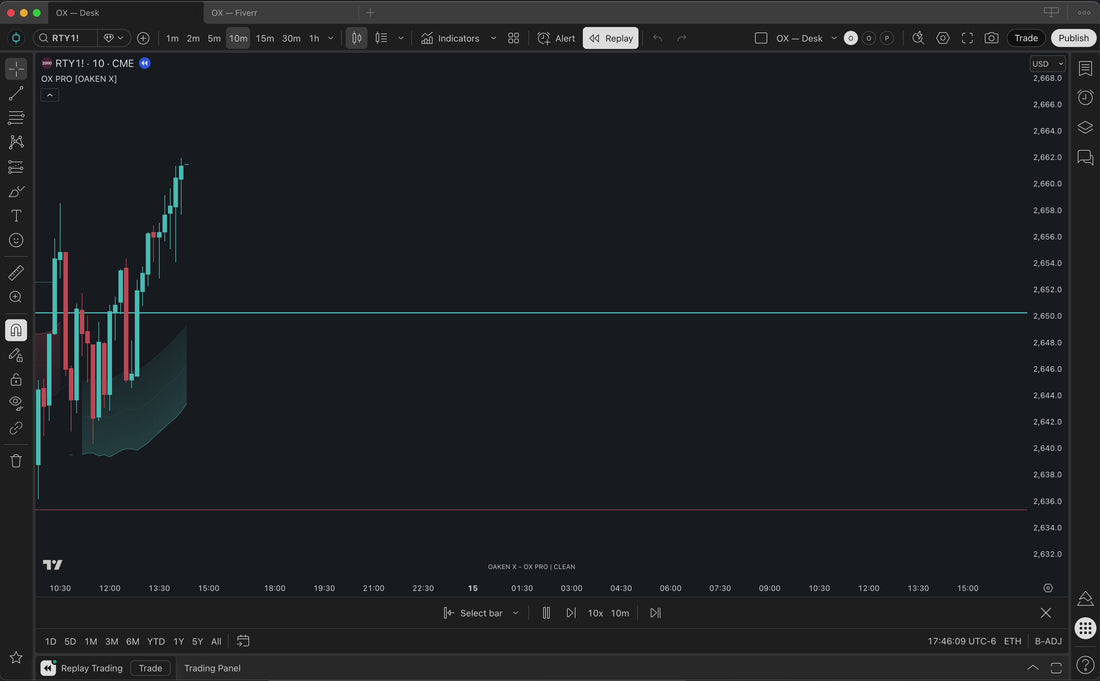Image resolution: width=1100 pixels, height=681 pixels.
Task: Open chart settings gear icon
Action: (943, 38)
